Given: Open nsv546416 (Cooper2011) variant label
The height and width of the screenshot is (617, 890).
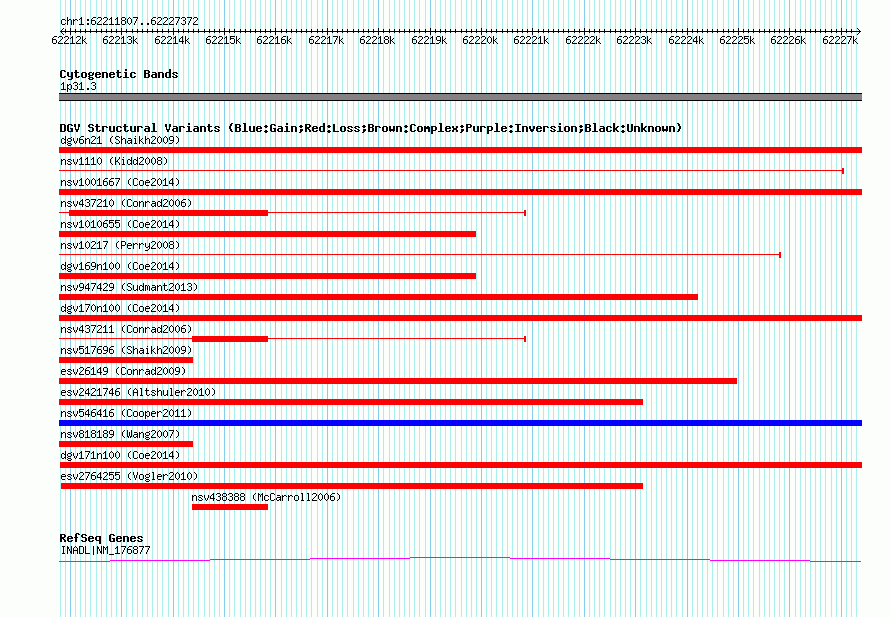Looking at the screenshot, I should (126, 413).
